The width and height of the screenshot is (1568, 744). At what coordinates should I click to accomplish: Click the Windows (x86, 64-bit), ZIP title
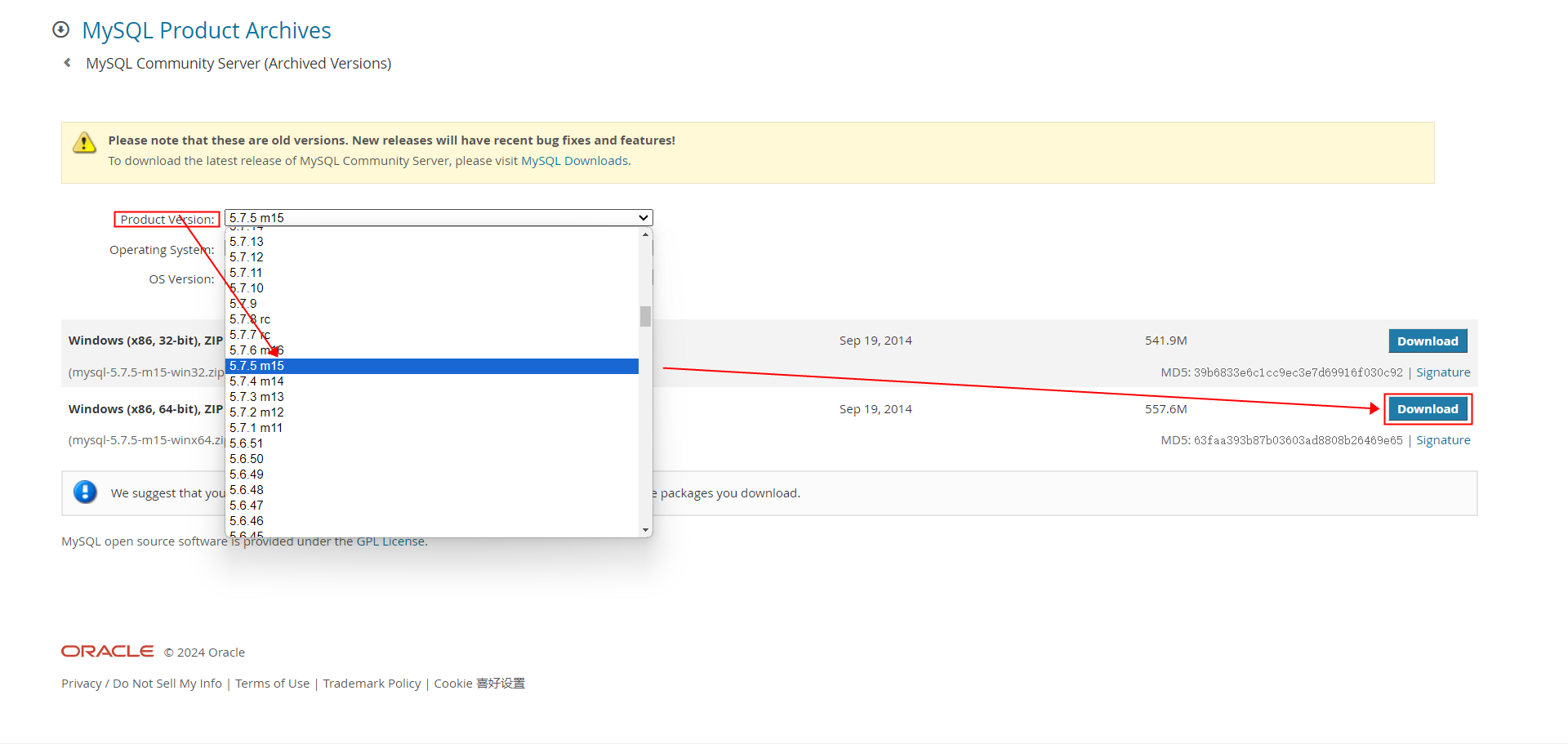coord(145,409)
